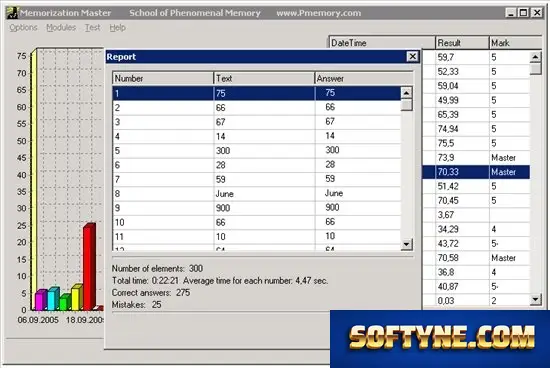Select the result row 73,9 marked Master
Screen dimensions: 550x368
(476, 158)
